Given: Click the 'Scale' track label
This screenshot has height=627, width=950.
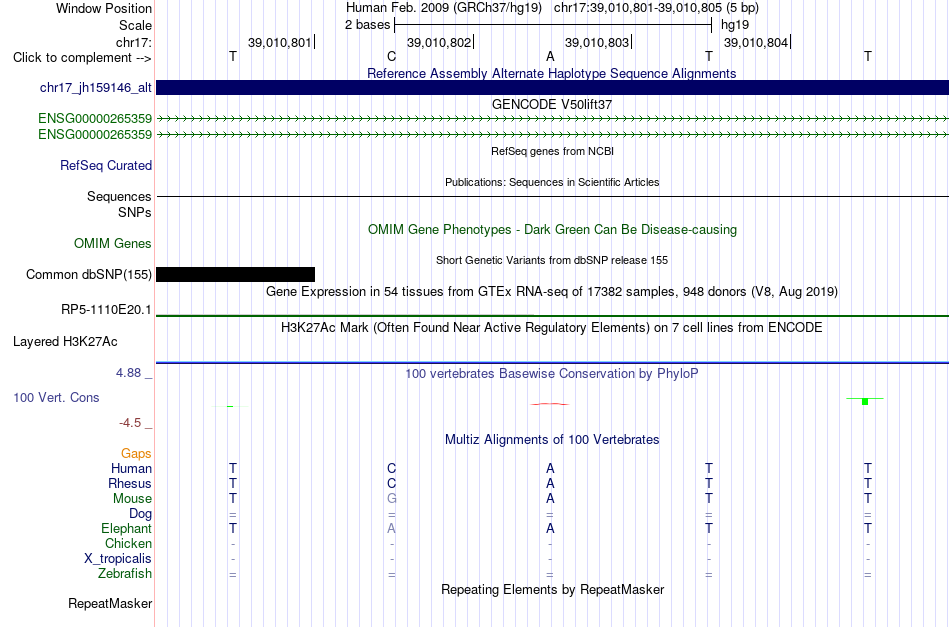Looking at the screenshot, I should [135, 25].
